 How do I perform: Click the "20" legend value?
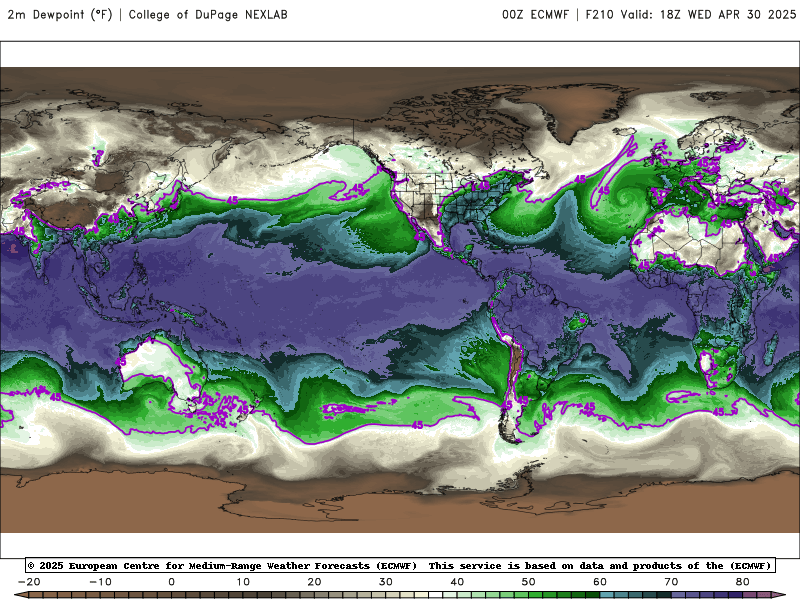[314, 582]
